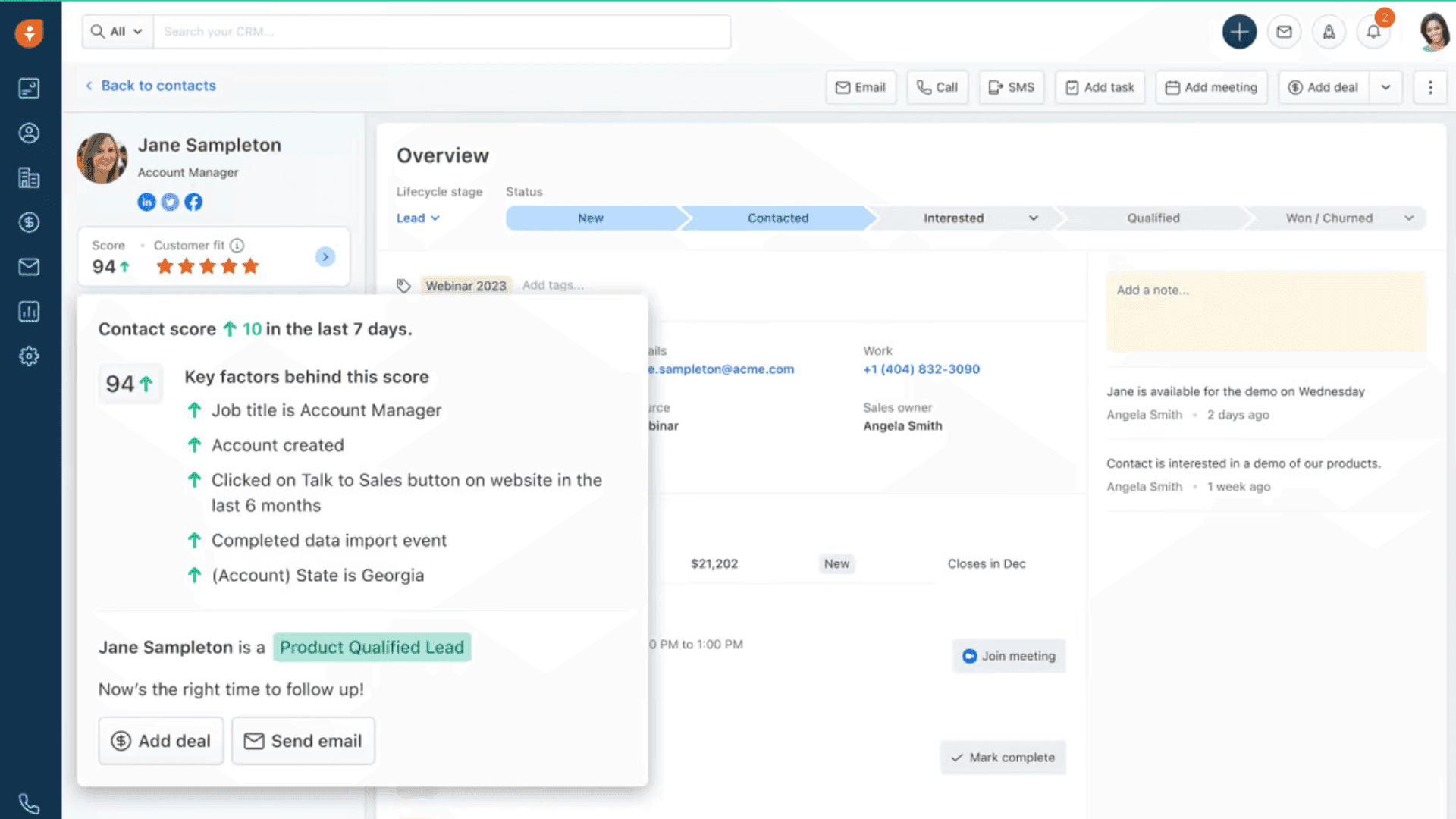Screen dimensions: 1456x819
Task: Select the Contacted status stage
Action: click(778, 218)
